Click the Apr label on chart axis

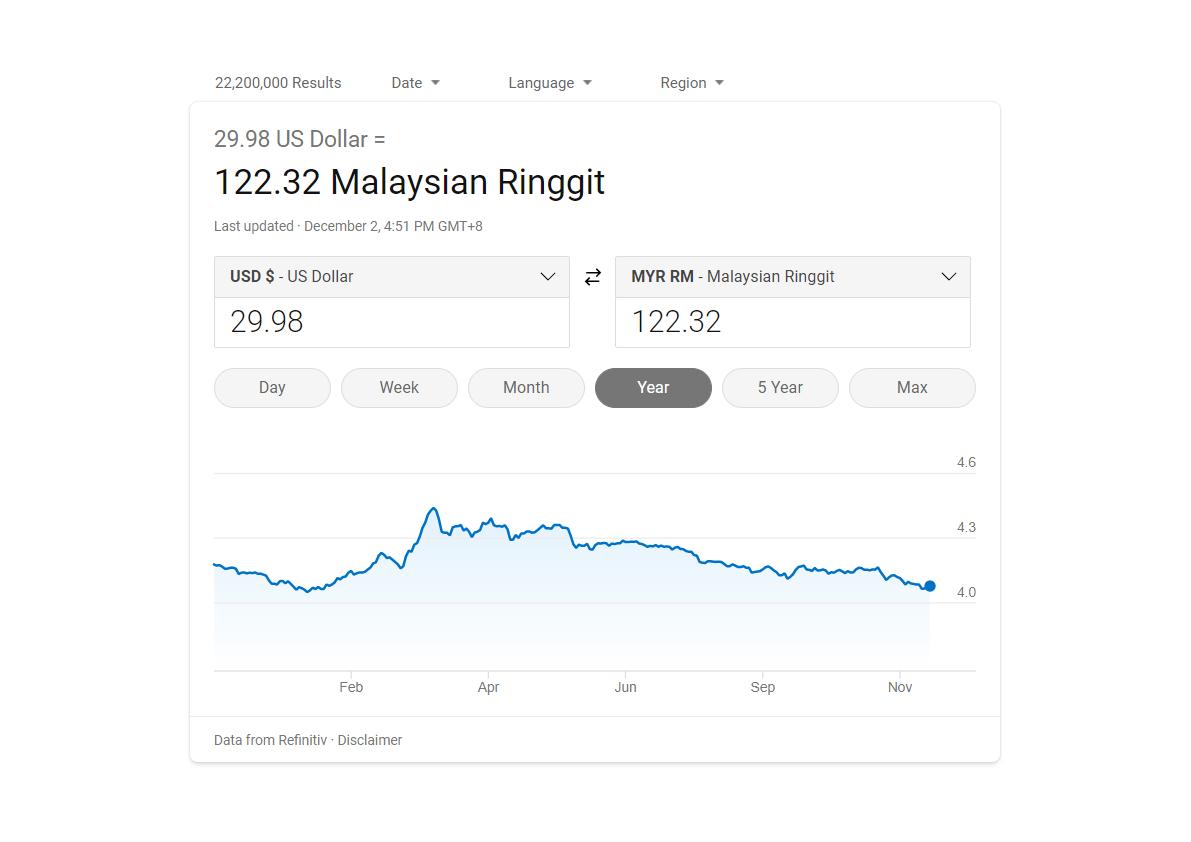[488, 687]
